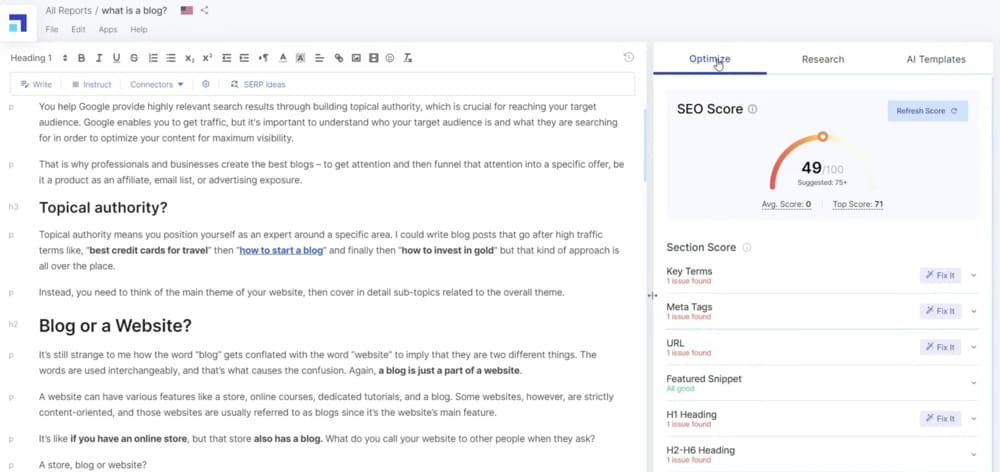The image size is (1000, 472).
Task: Open the AI settings gear icon
Action: coord(205,84)
